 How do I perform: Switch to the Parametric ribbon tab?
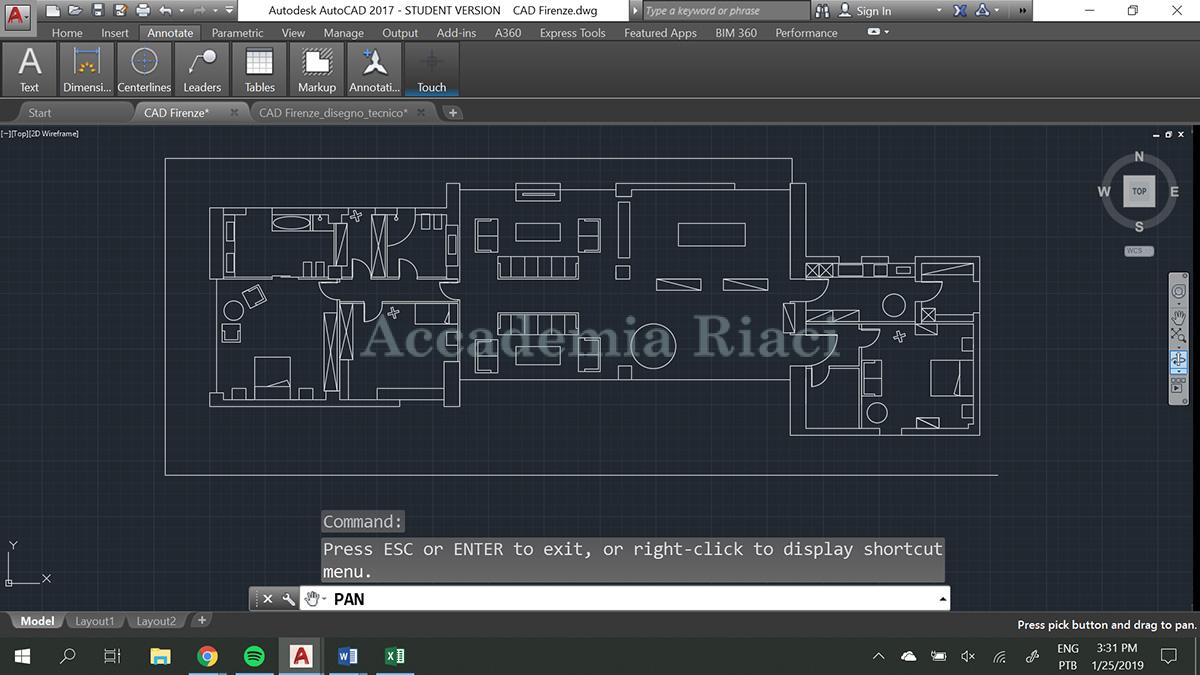pyautogui.click(x=237, y=33)
